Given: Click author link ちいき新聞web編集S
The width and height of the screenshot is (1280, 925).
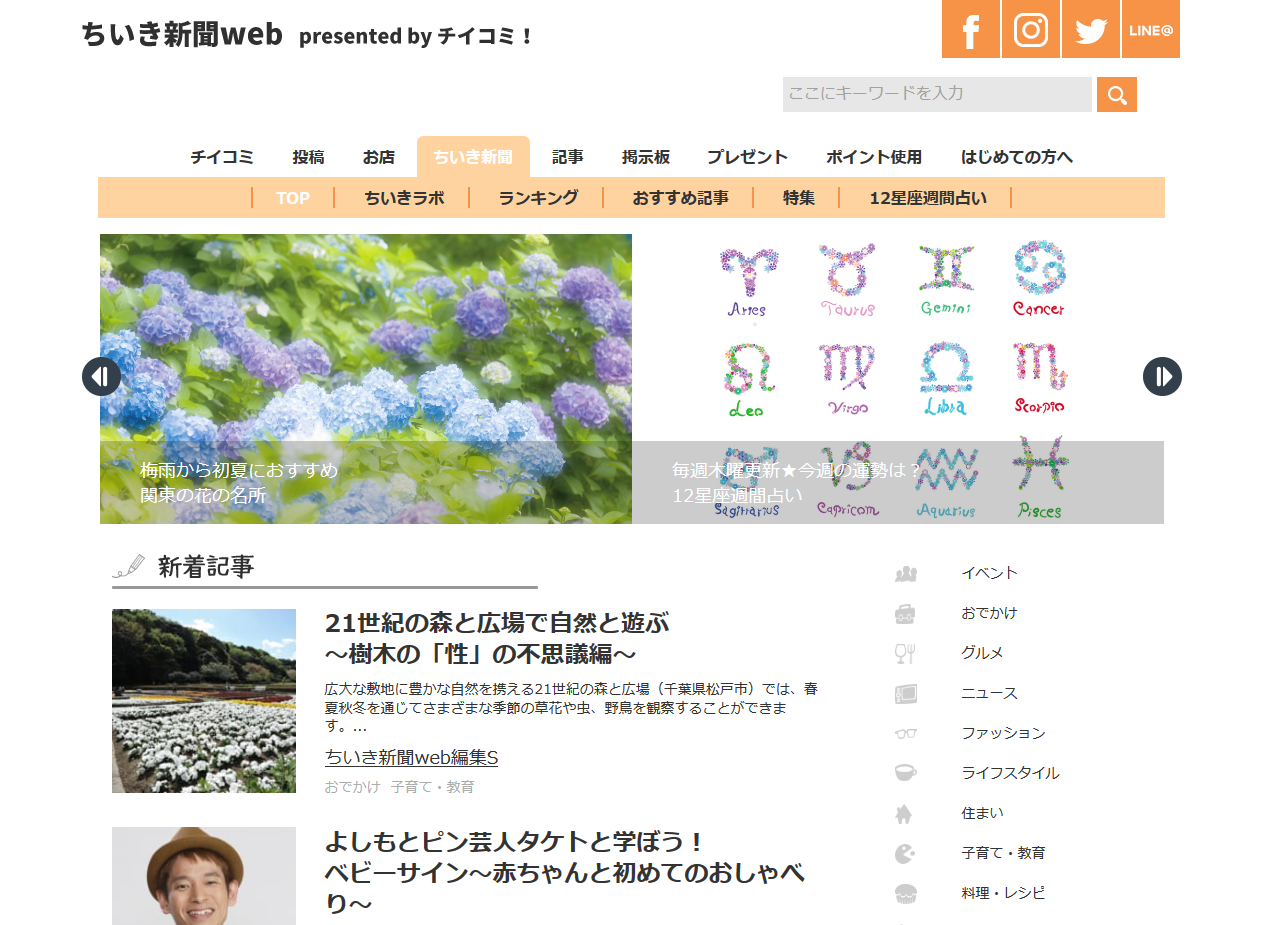Looking at the screenshot, I should coord(411,758).
